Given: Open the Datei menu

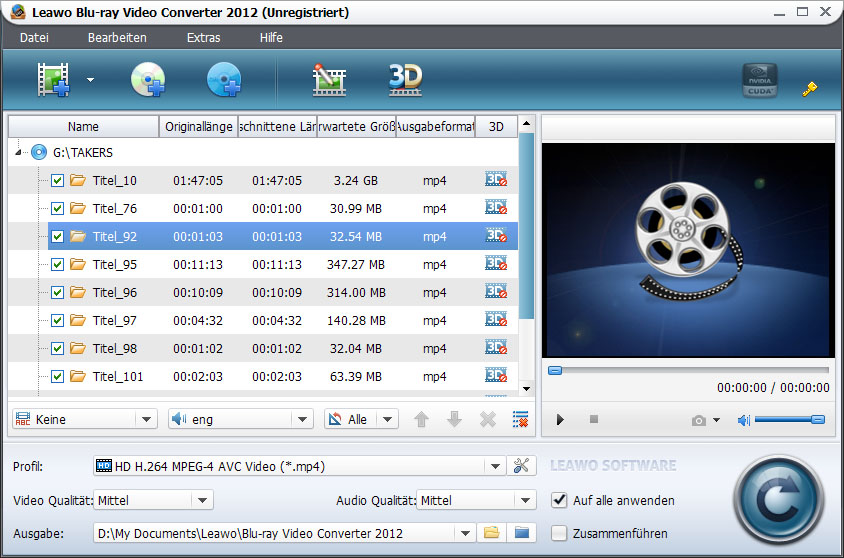Looking at the screenshot, I should [x=34, y=38].
